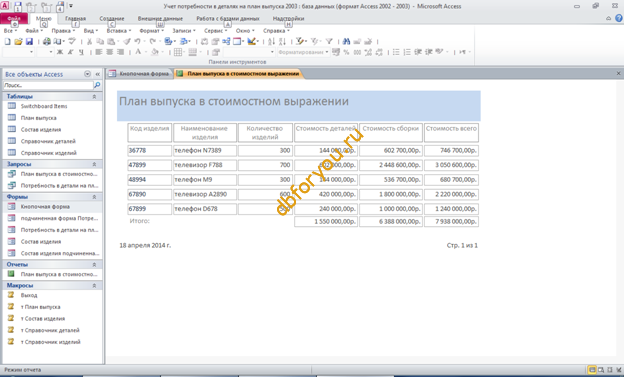Click the numbered list icon
This screenshot has height=377, width=624.
(407, 52)
